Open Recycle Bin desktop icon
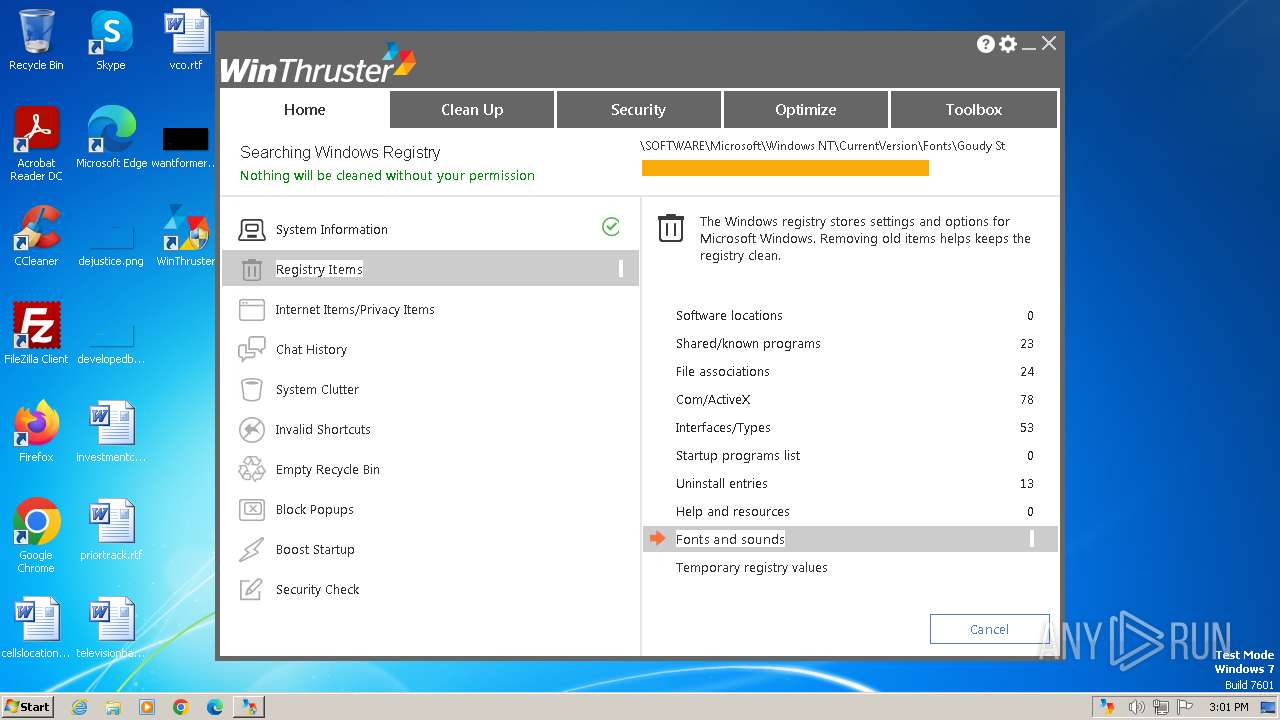 coord(36,41)
